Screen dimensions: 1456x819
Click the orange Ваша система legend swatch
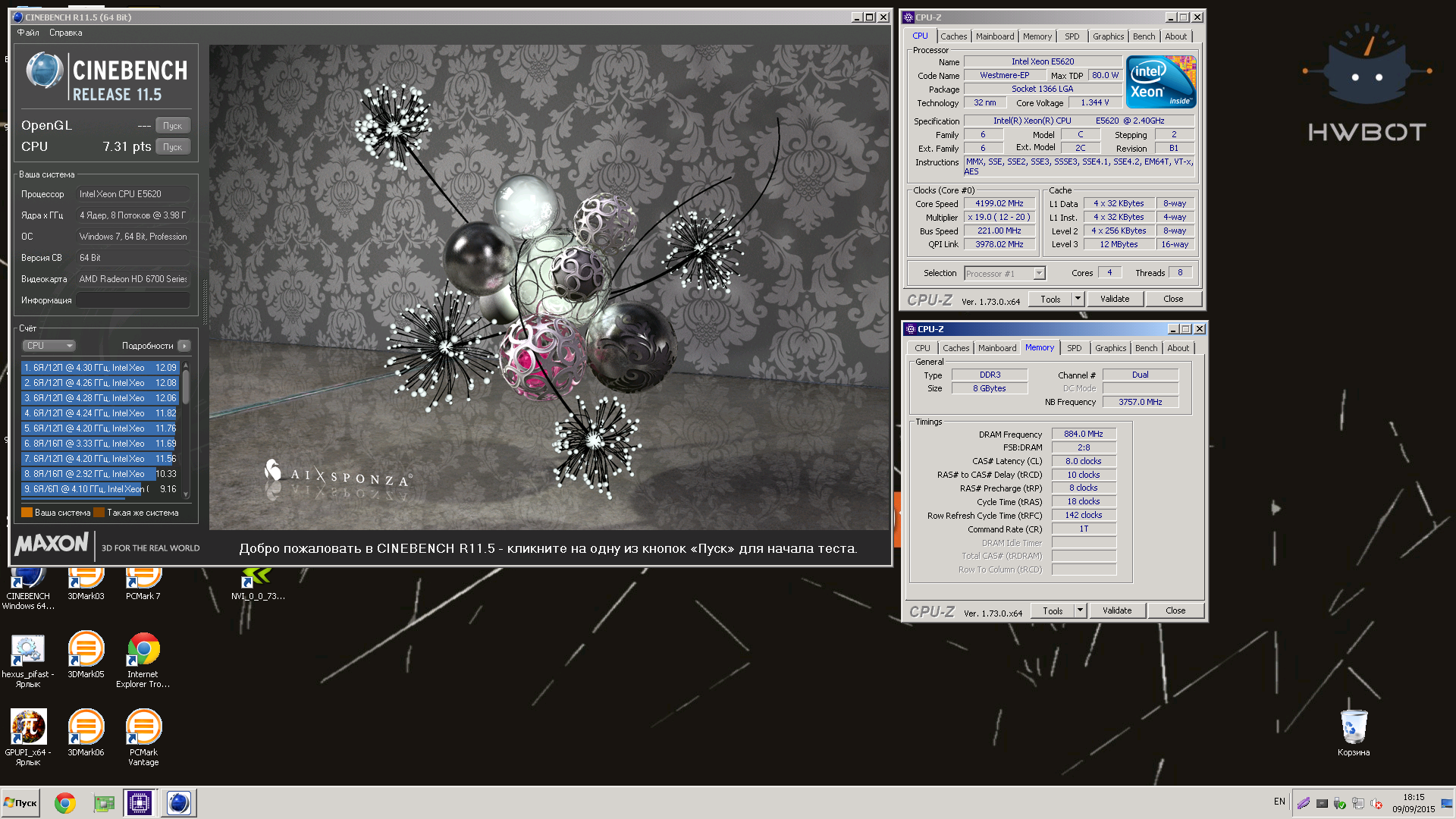pos(27,513)
